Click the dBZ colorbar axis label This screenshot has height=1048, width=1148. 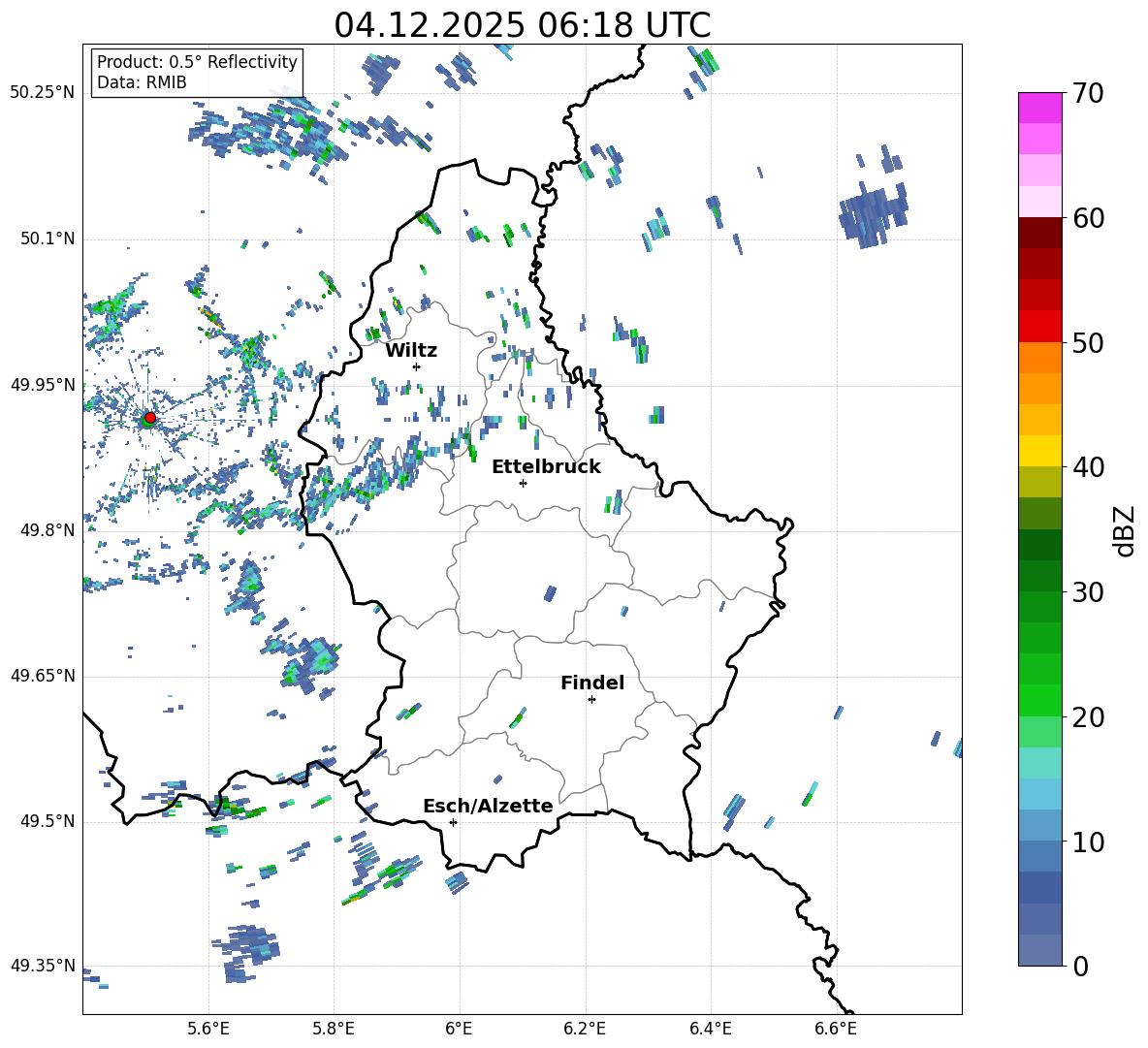(x=1124, y=530)
